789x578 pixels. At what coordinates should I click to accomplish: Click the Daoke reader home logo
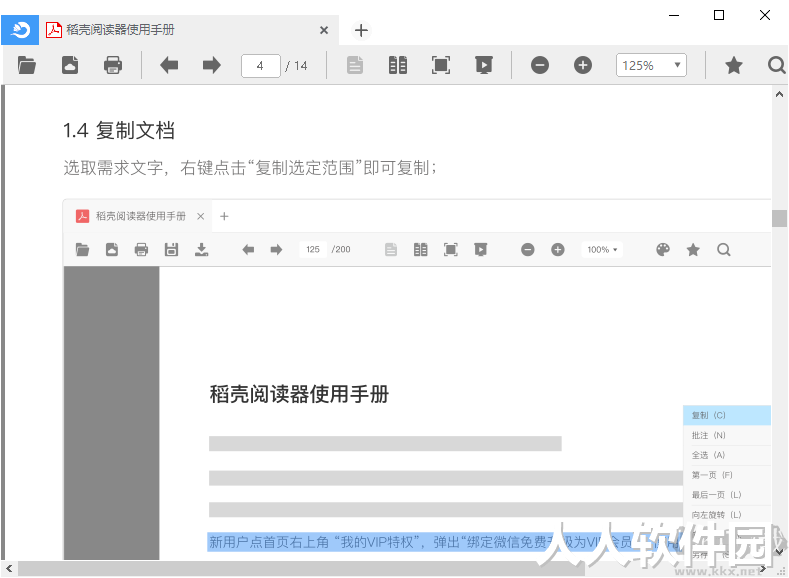[x=20, y=30]
